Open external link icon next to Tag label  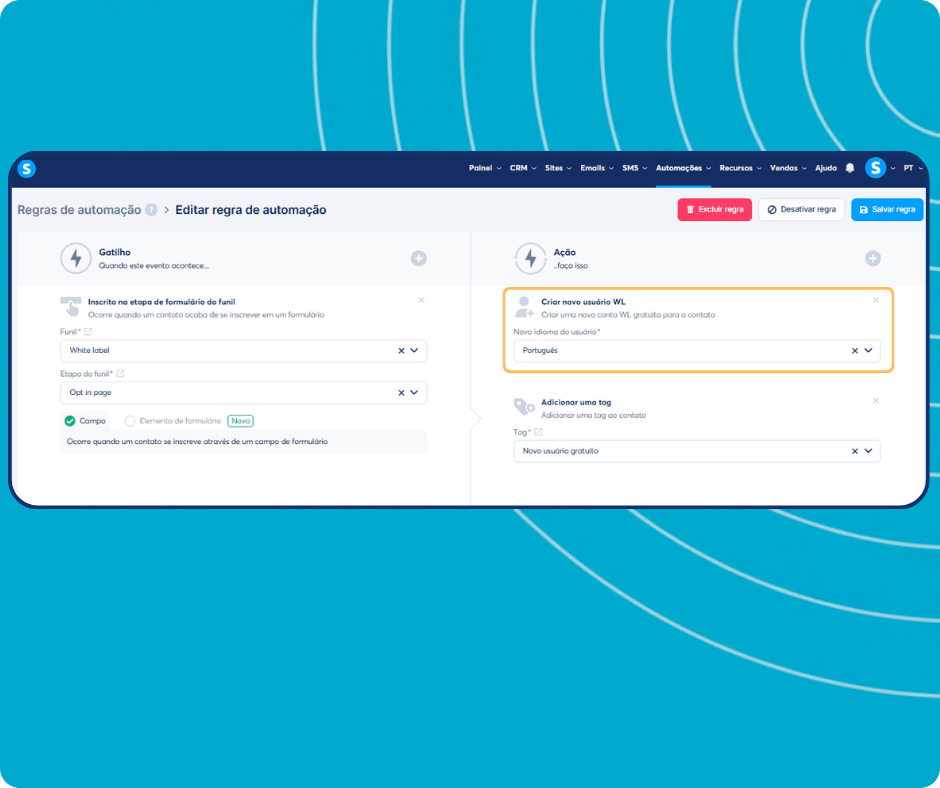tap(538, 432)
